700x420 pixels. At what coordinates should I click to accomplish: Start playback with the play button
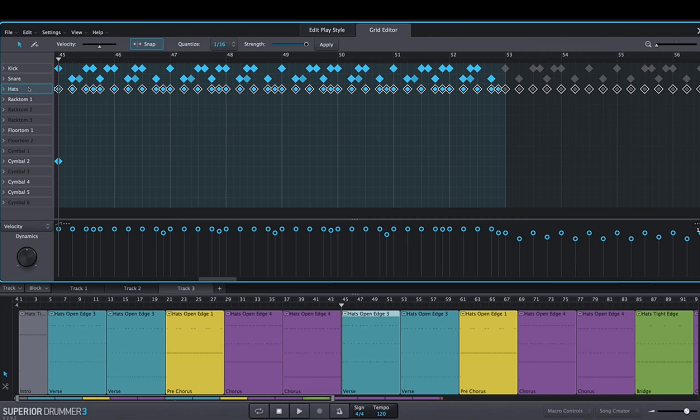pyautogui.click(x=299, y=411)
